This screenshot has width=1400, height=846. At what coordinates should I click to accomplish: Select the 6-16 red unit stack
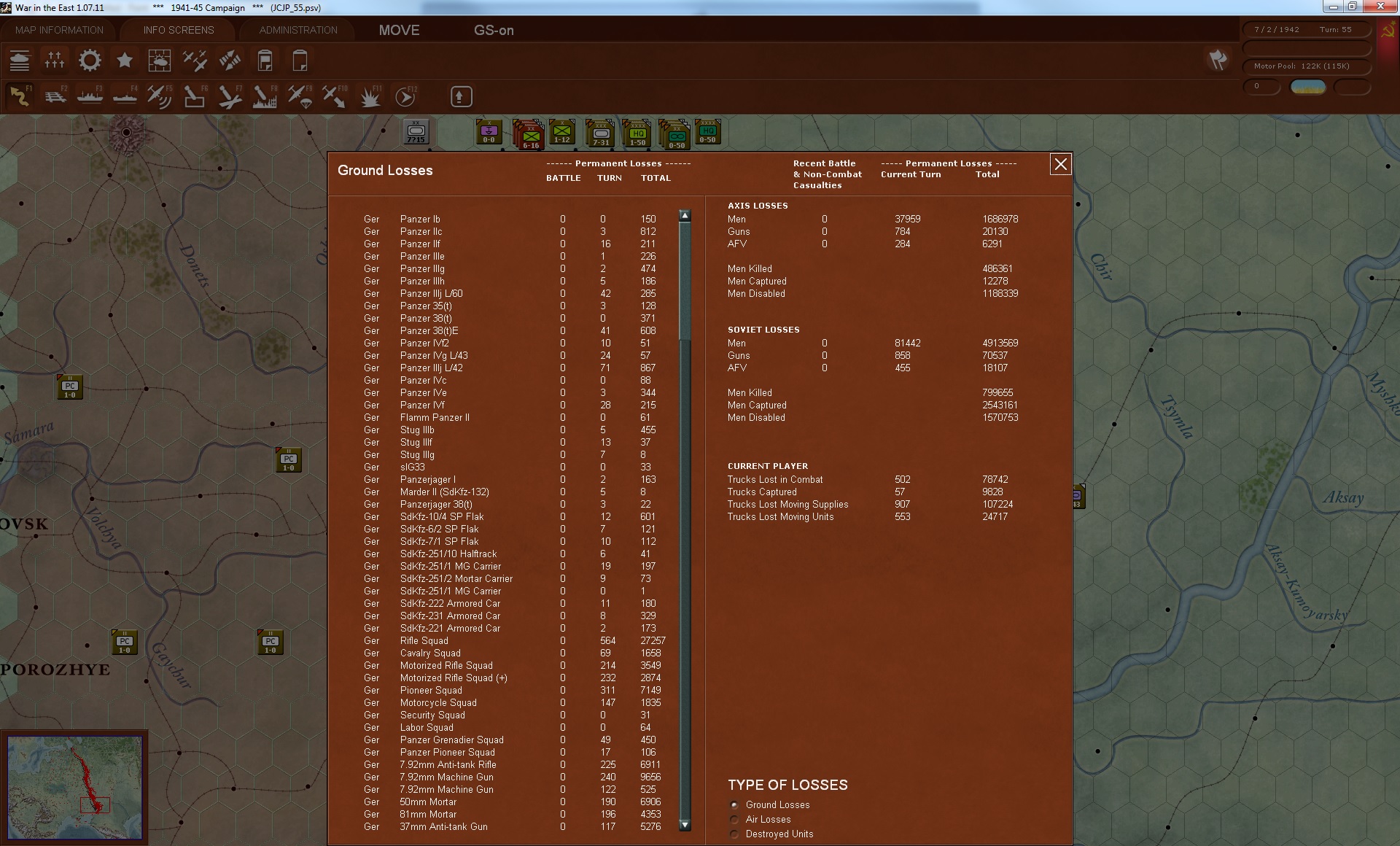(x=529, y=134)
